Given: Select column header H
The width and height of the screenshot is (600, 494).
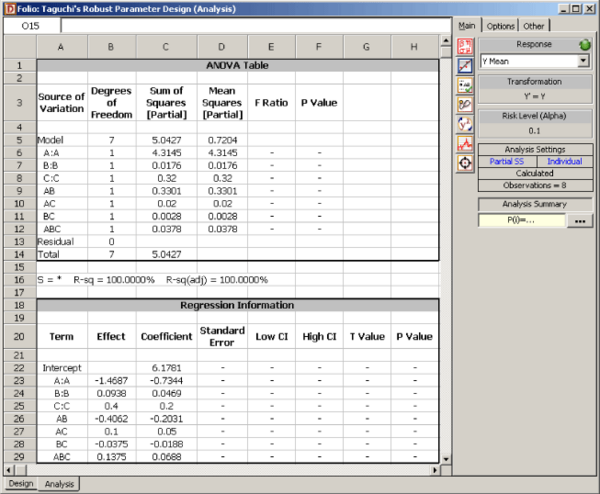Looking at the screenshot, I should pos(414,47).
